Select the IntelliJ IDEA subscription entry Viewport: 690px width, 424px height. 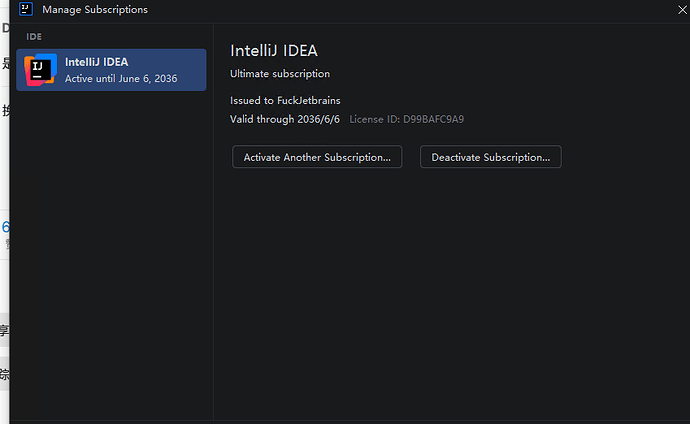pyautogui.click(x=111, y=70)
